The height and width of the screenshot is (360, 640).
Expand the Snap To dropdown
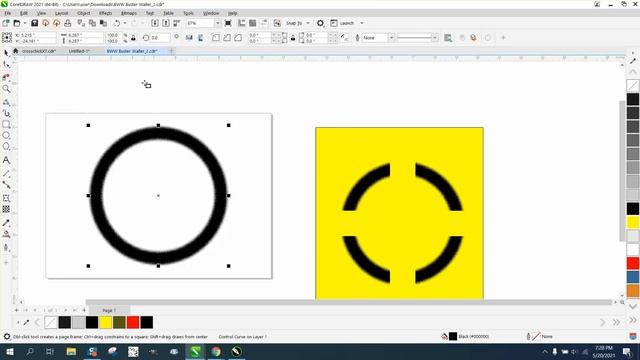click(308, 23)
